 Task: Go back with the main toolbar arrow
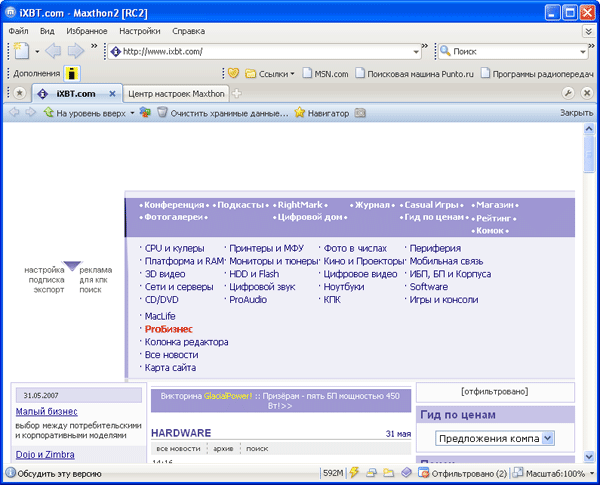(53, 51)
